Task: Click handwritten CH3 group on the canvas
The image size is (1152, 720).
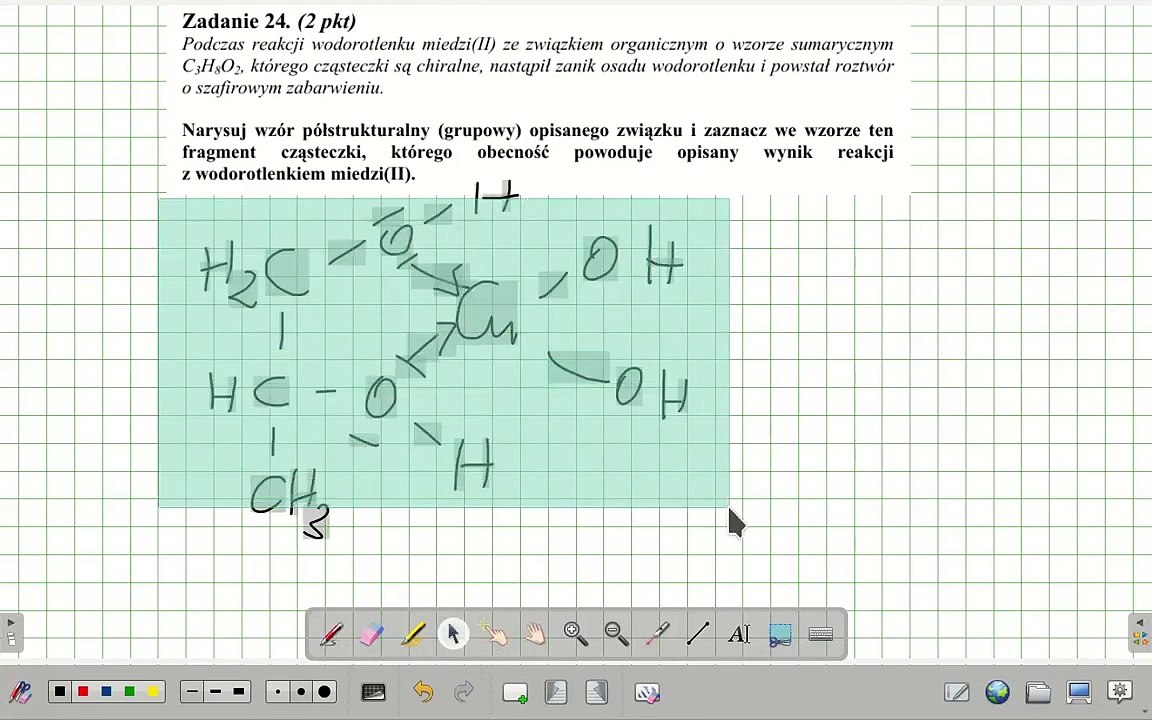Action: pyautogui.click(x=289, y=504)
